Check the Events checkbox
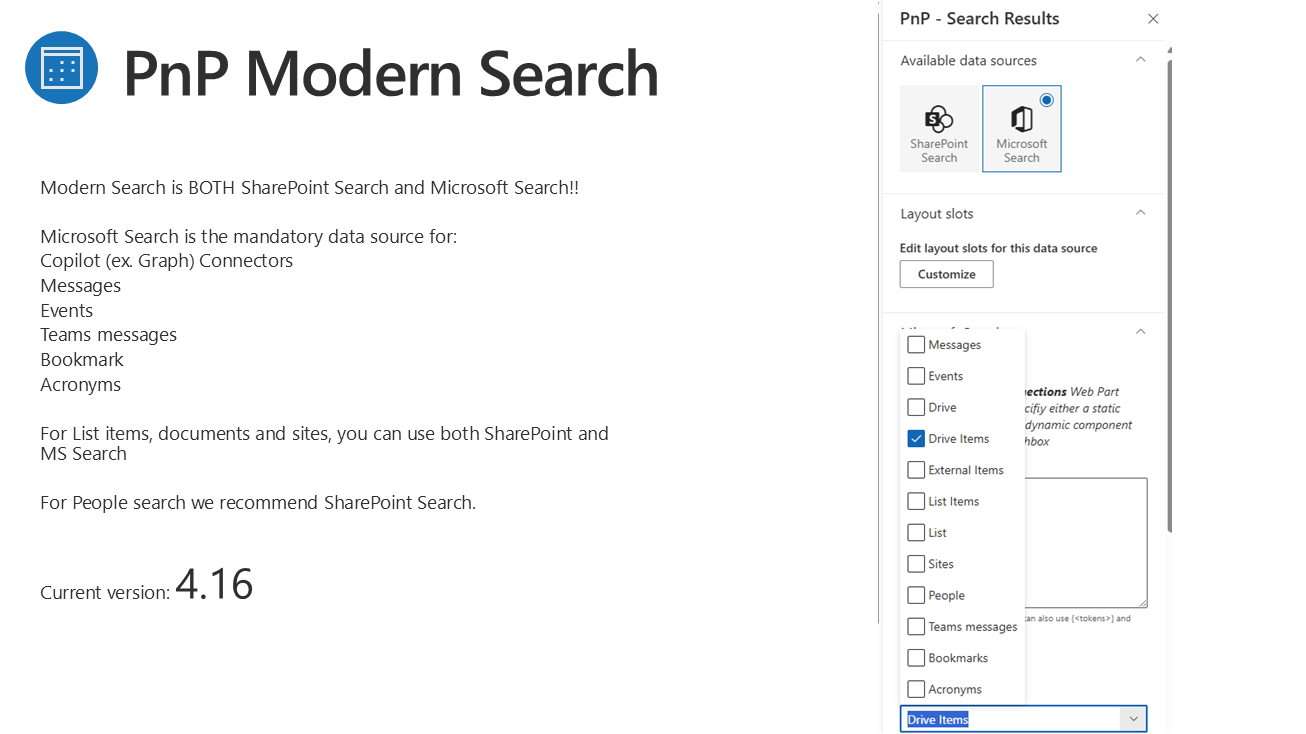The image size is (1306, 734). point(916,376)
